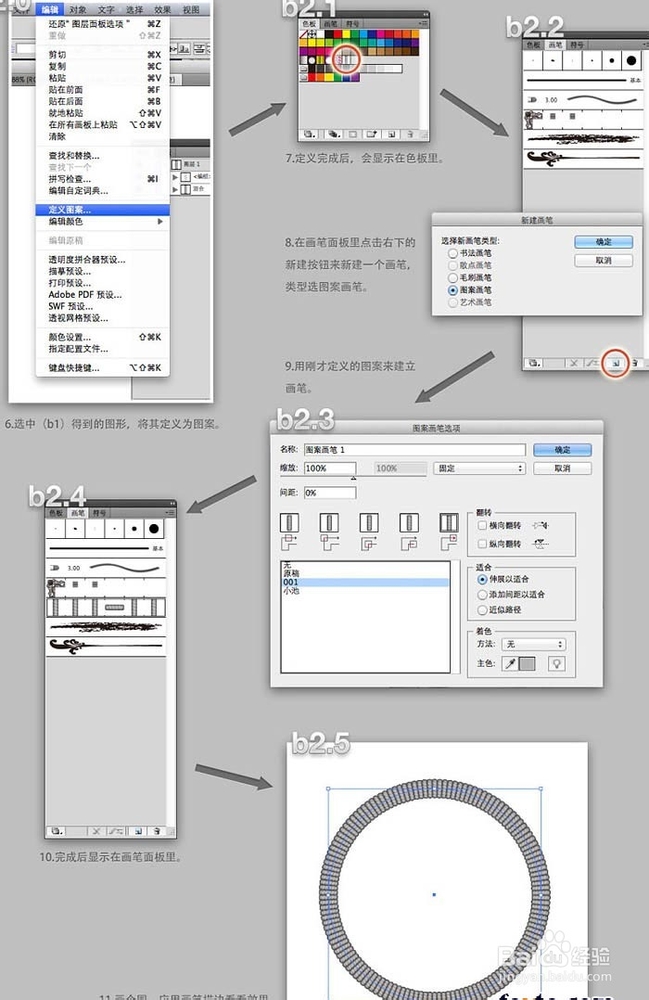Choose 毛刷画笔 brush type radio
Viewport: 649px width, 1000px height.
tap(453, 277)
